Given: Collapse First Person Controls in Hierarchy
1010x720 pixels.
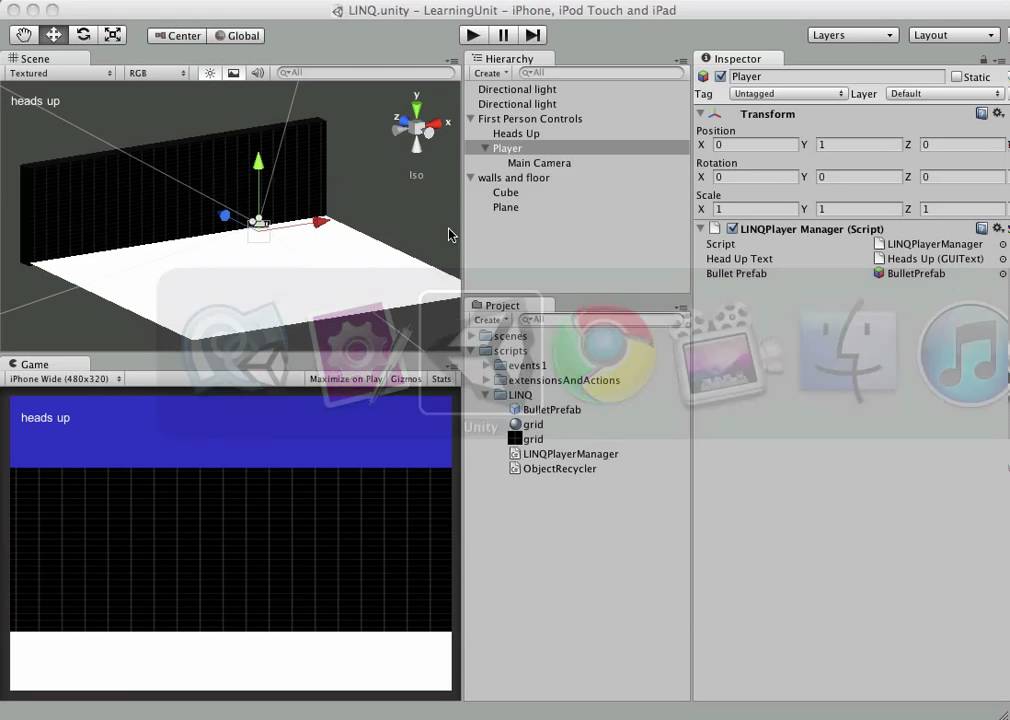Looking at the screenshot, I should point(470,119).
